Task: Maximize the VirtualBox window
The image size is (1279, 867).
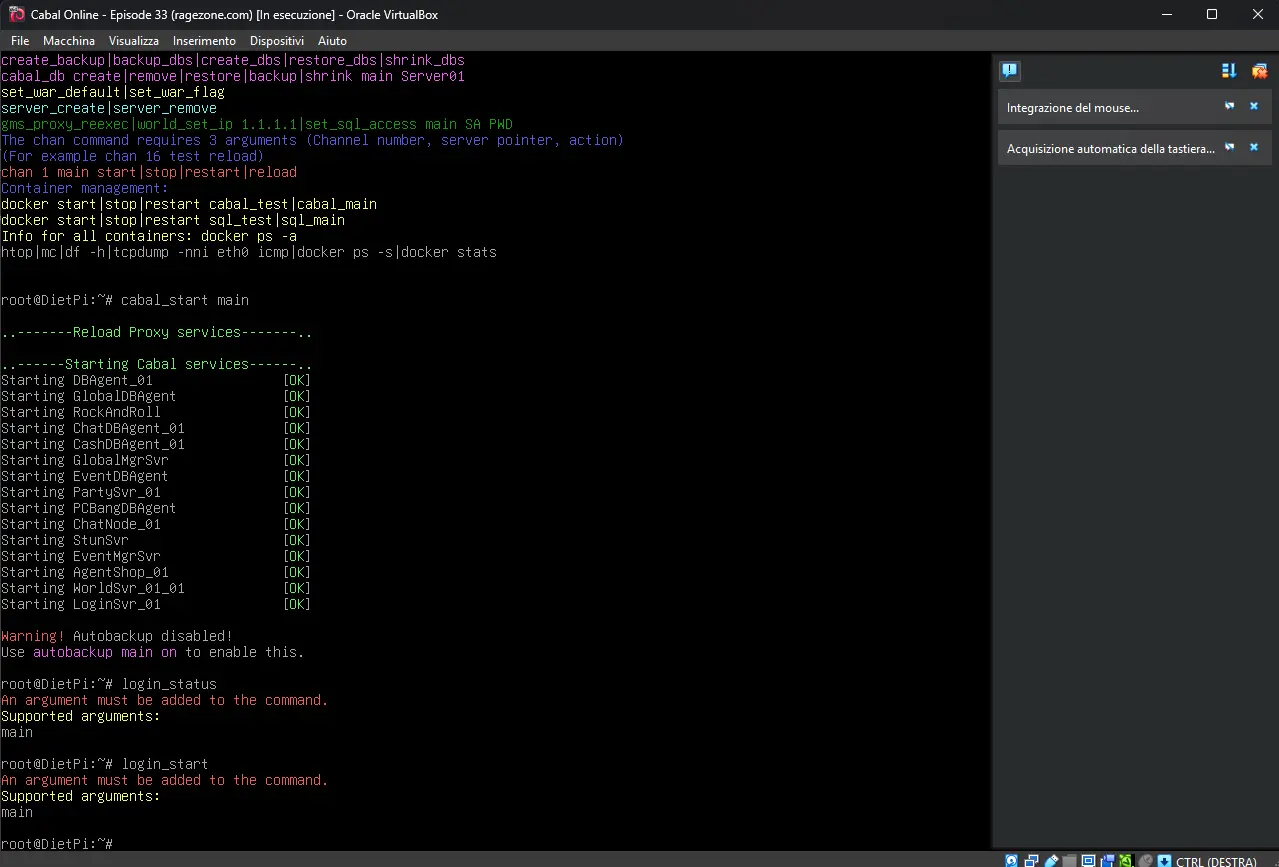Action: pyautogui.click(x=1211, y=14)
